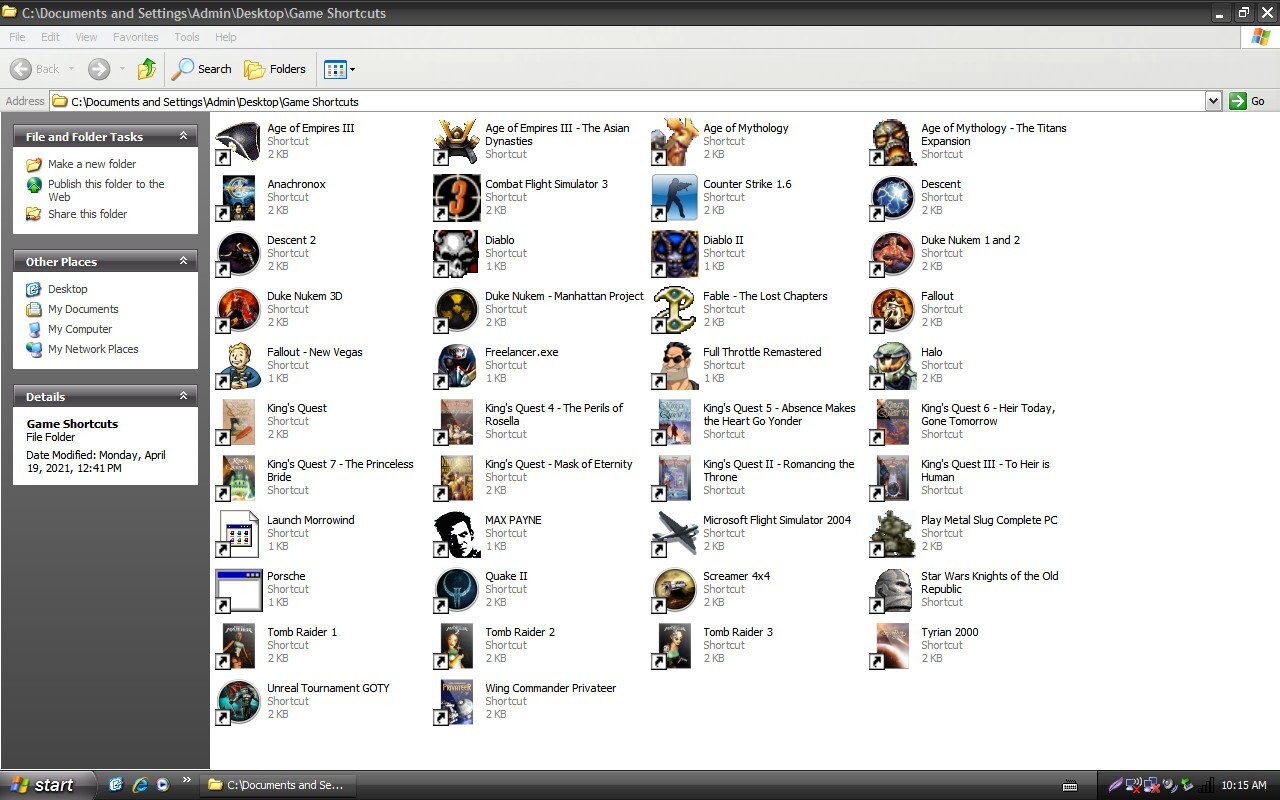
Task: Open the Tools menu
Action: (x=187, y=37)
